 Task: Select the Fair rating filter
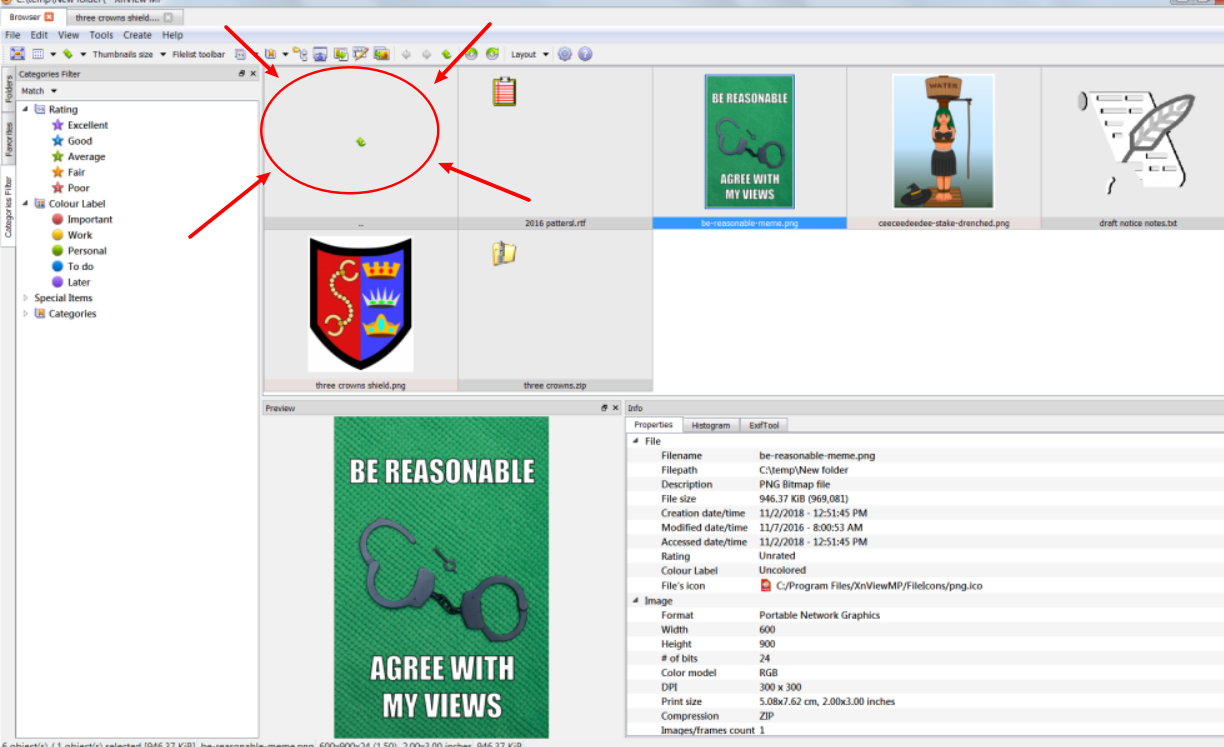pos(68,172)
